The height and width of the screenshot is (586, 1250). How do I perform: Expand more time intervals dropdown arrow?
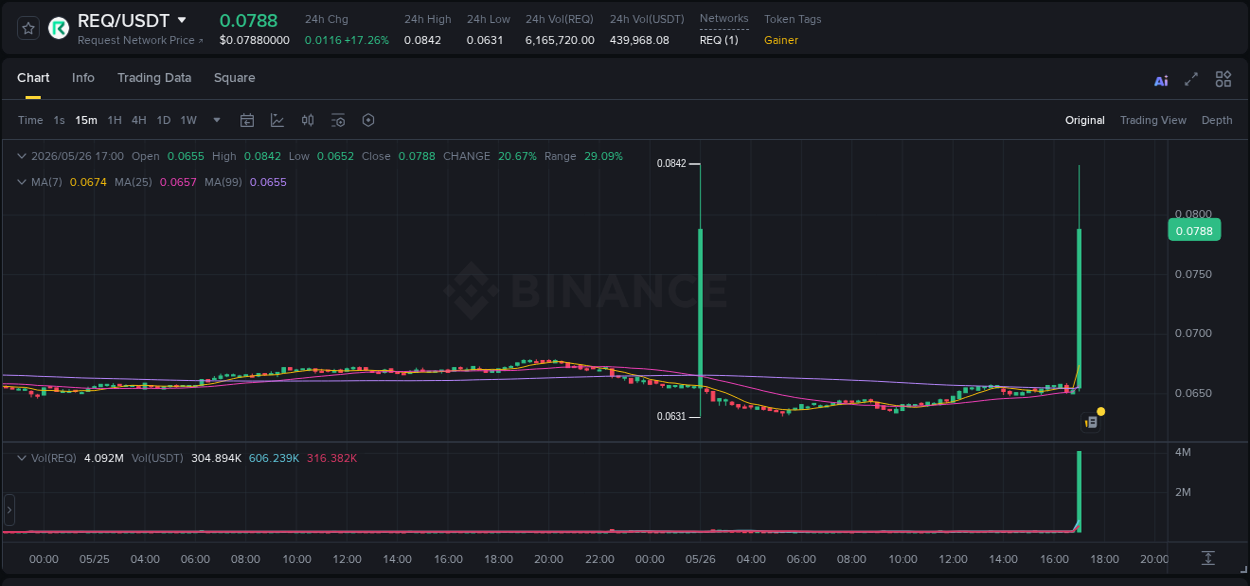coord(217,120)
